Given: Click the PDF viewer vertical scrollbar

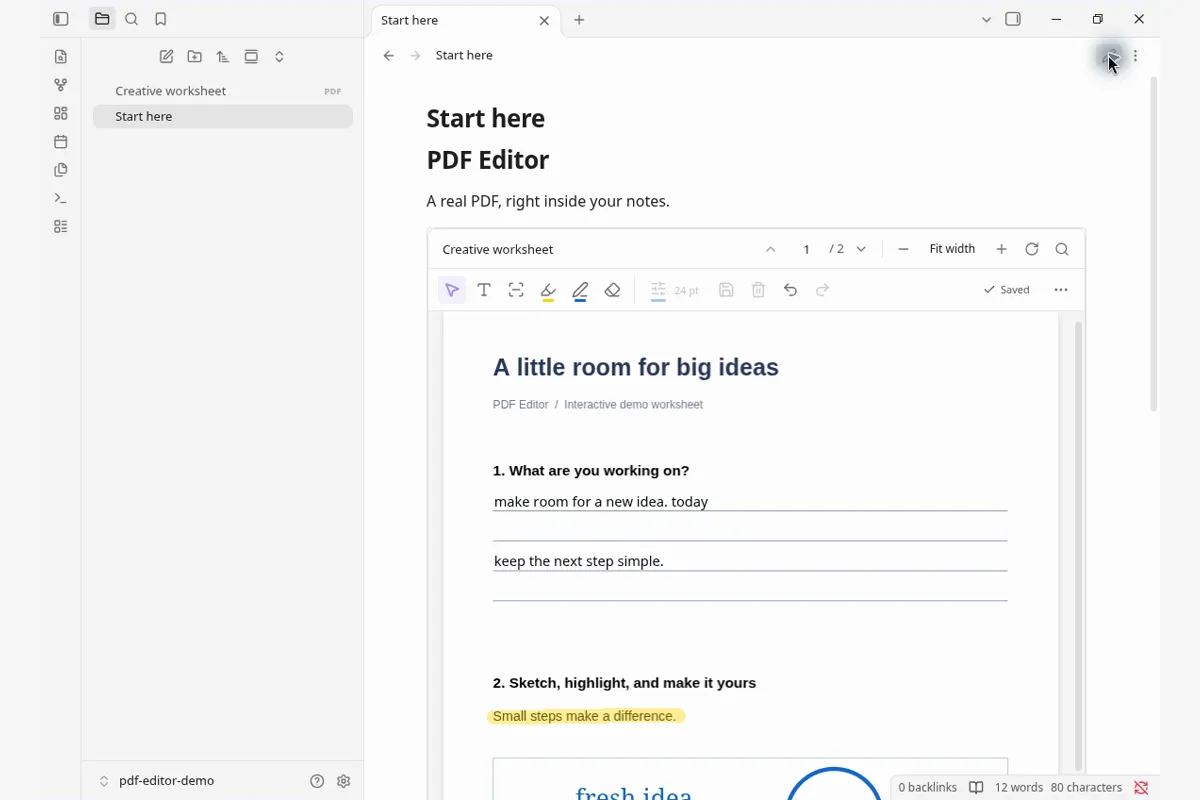Looking at the screenshot, I should [1078, 545].
